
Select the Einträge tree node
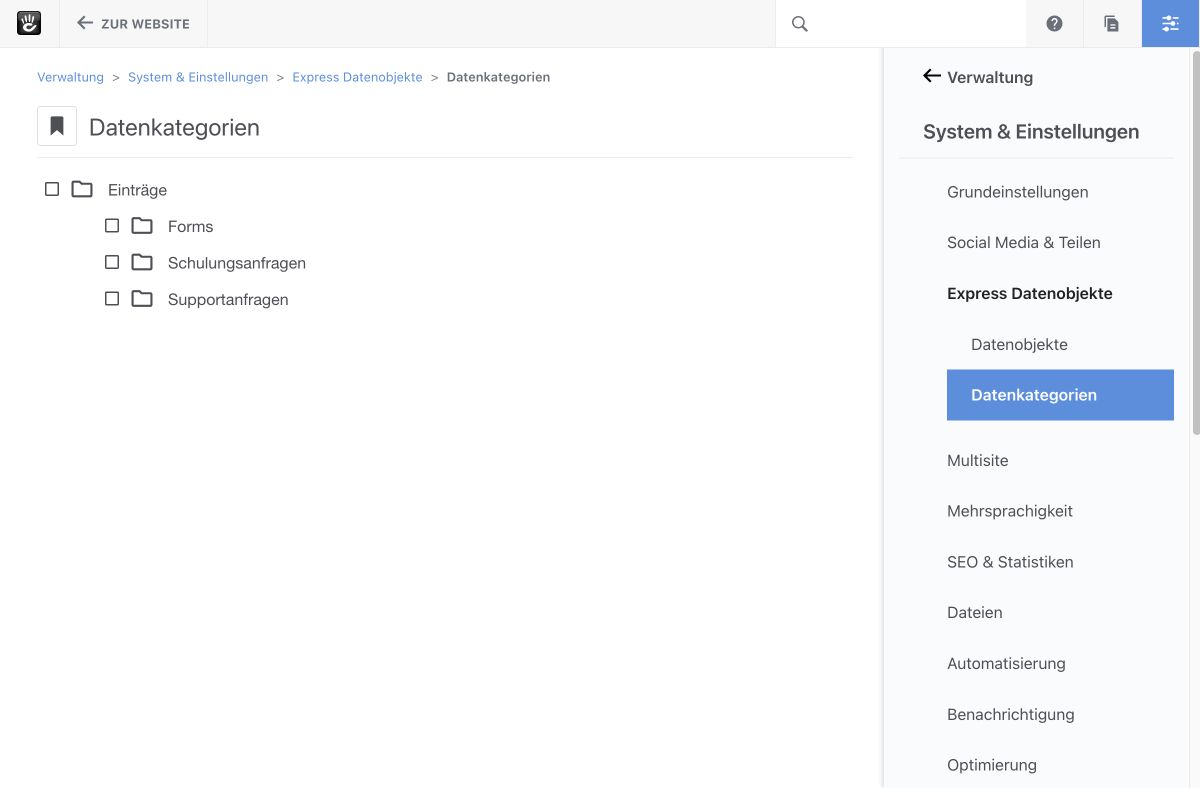click(x=137, y=190)
